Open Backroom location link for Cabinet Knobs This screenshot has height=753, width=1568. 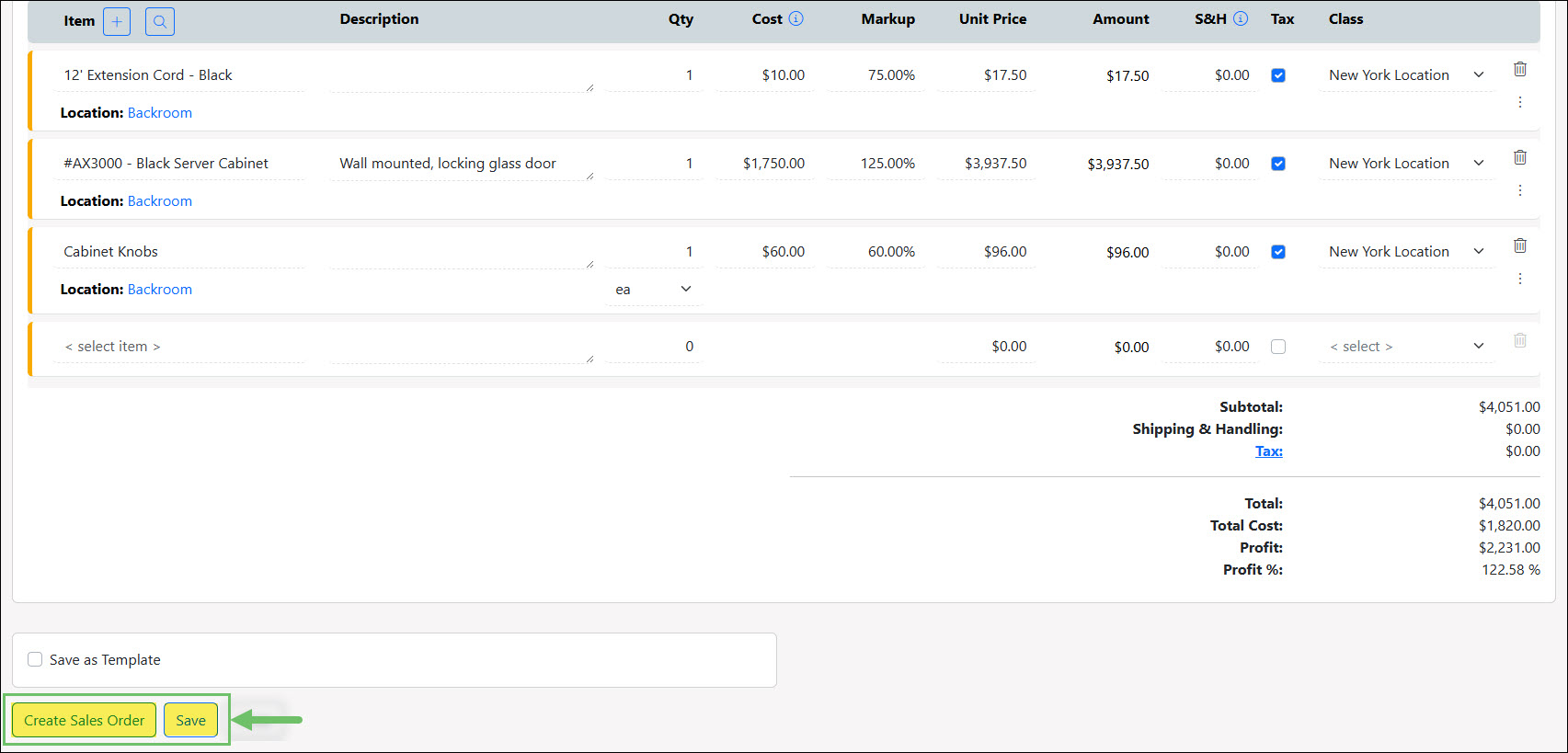tap(160, 290)
